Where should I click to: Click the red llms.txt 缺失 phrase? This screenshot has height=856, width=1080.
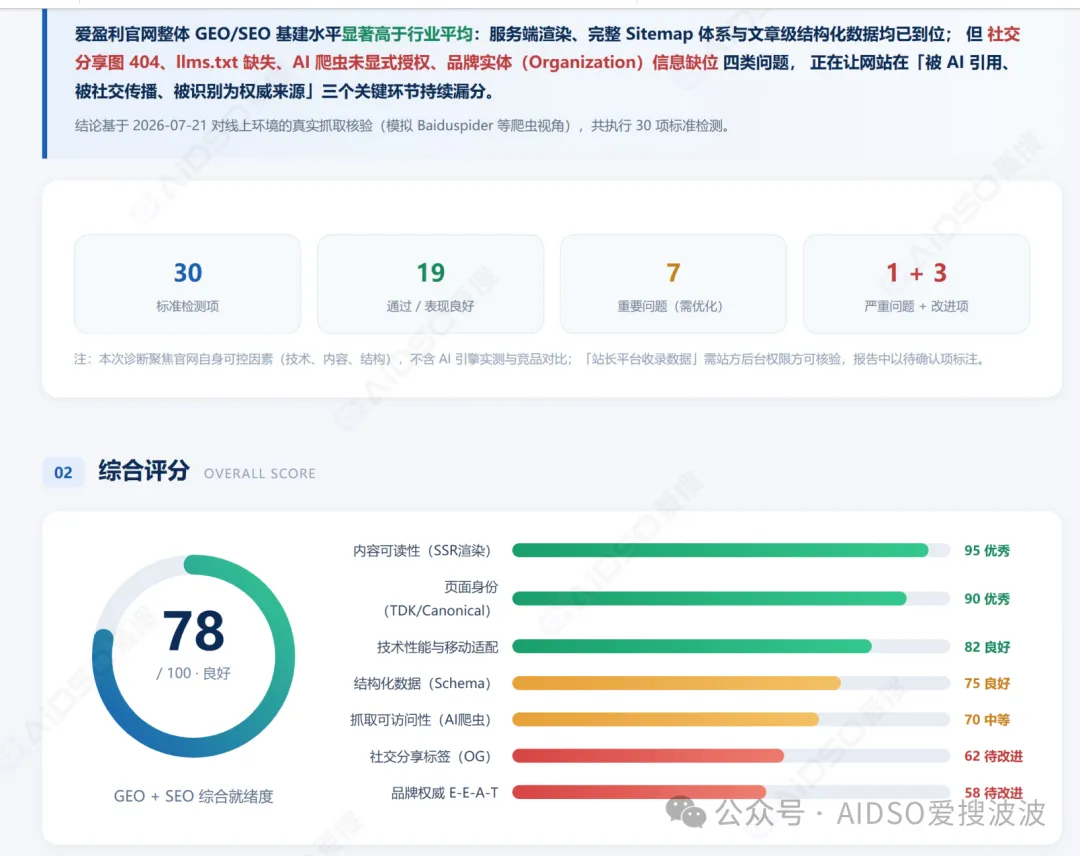226,62
